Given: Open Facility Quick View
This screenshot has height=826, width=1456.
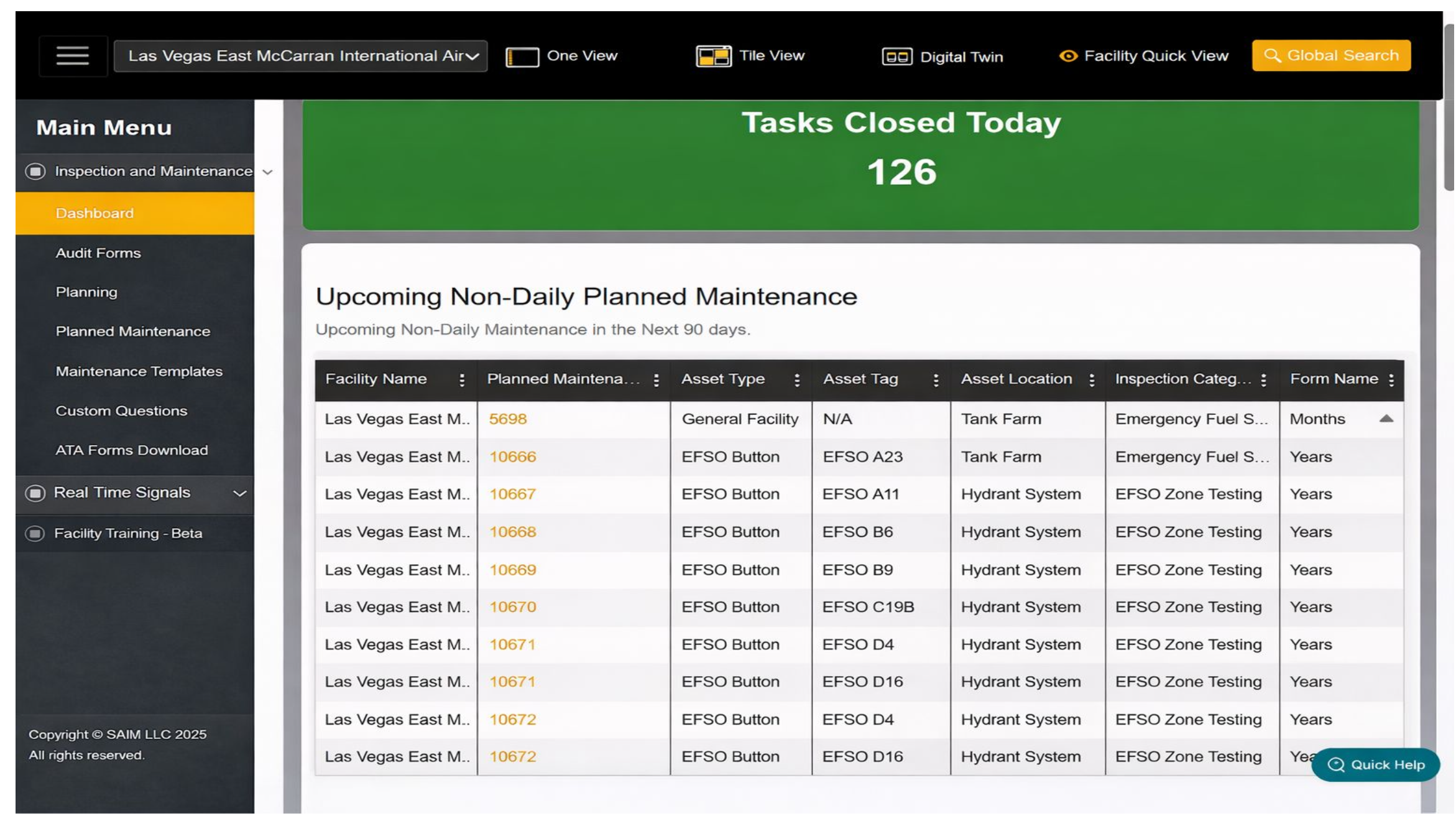Looking at the screenshot, I should pyautogui.click(x=1146, y=55).
